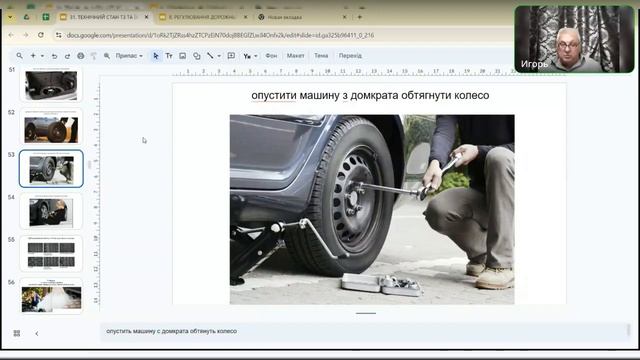Image resolution: width=640 pixels, height=360 pixels.
Task: Go forward in browser history
Action: point(26,35)
